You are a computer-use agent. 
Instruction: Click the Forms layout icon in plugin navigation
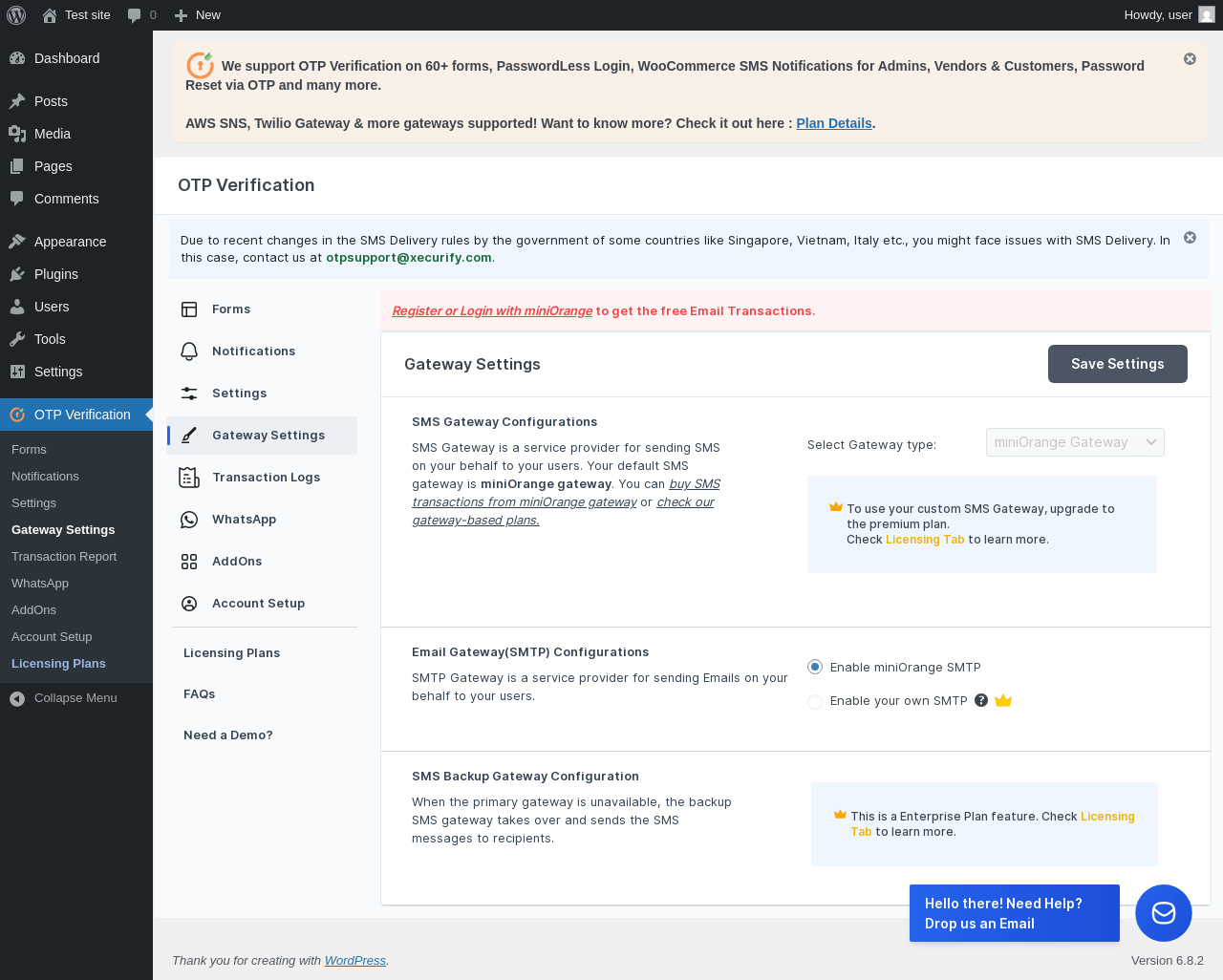(189, 309)
